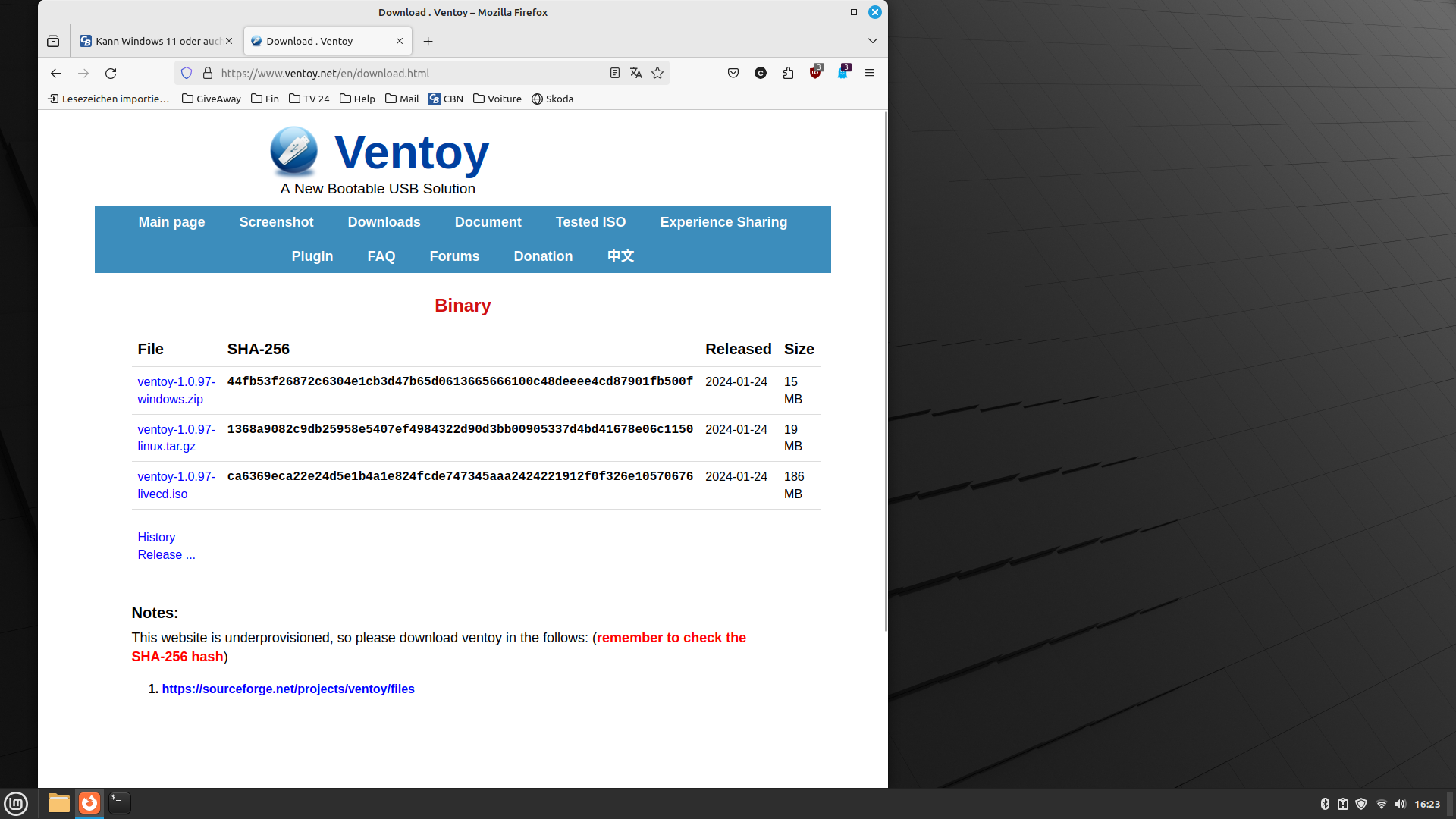Image resolution: width=1456 pixels, height=819 pixels.
Task: Open the sourceforge.net ventoy files link
Action: (x=288, y=689)
